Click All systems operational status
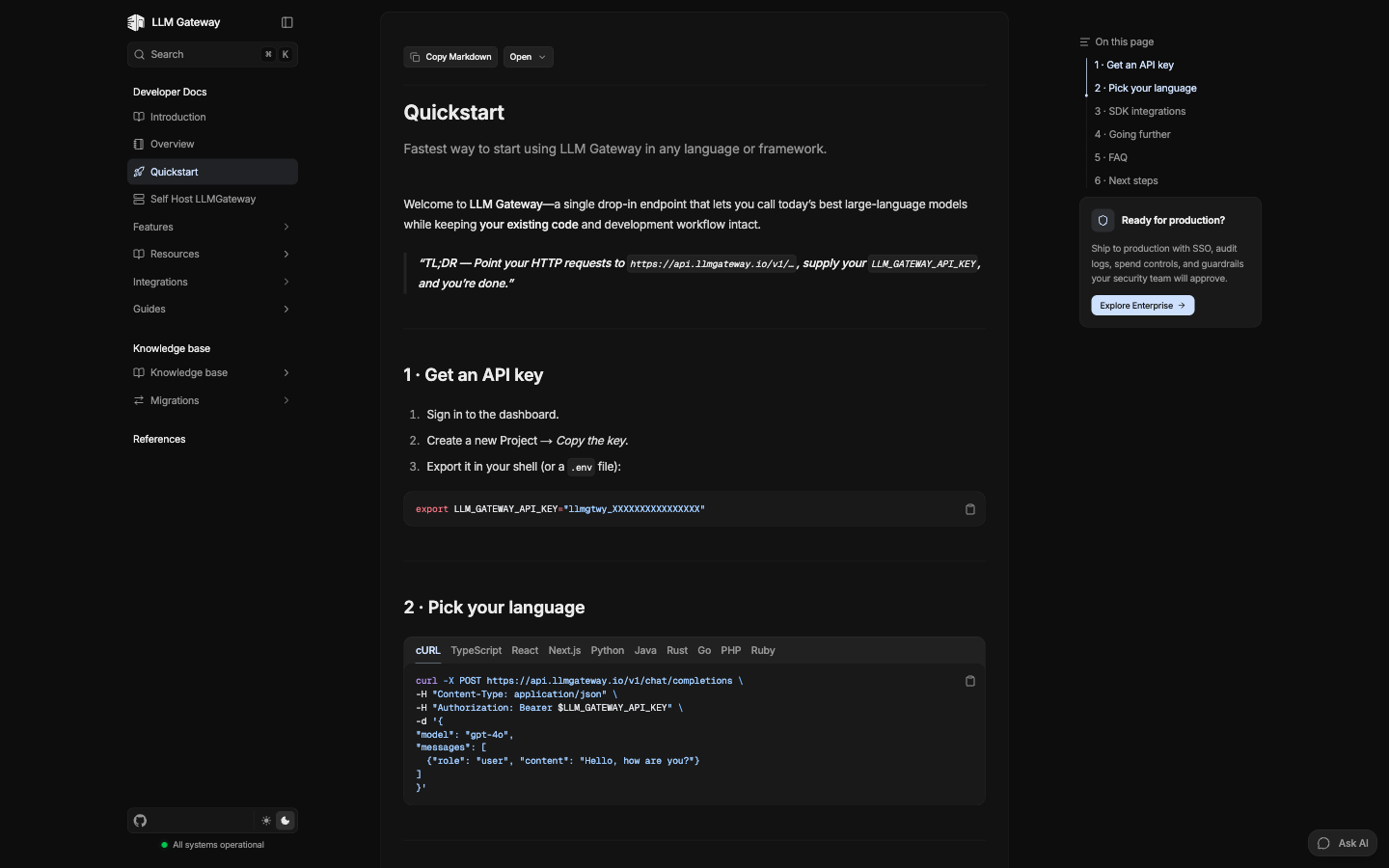Viewport: 1389px width, 868px height. (212, 845)
